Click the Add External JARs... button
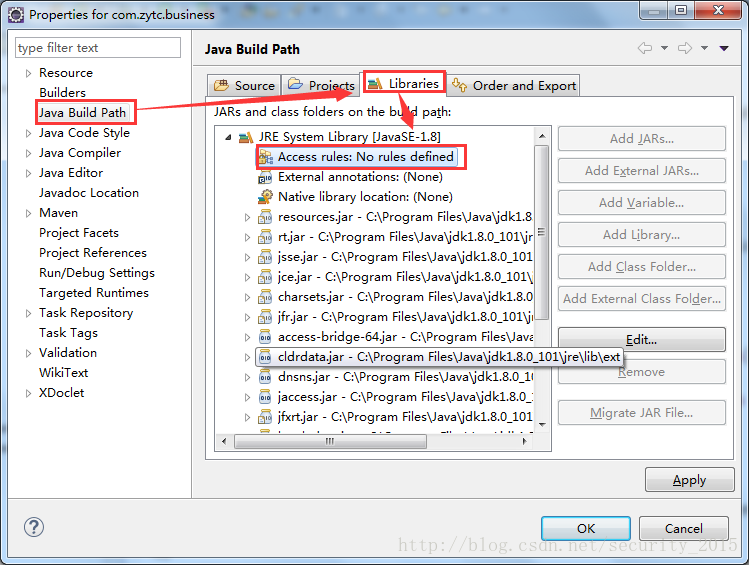Image resolution: width=749 pixels, height=565 pixels. [x=642, y=171]
